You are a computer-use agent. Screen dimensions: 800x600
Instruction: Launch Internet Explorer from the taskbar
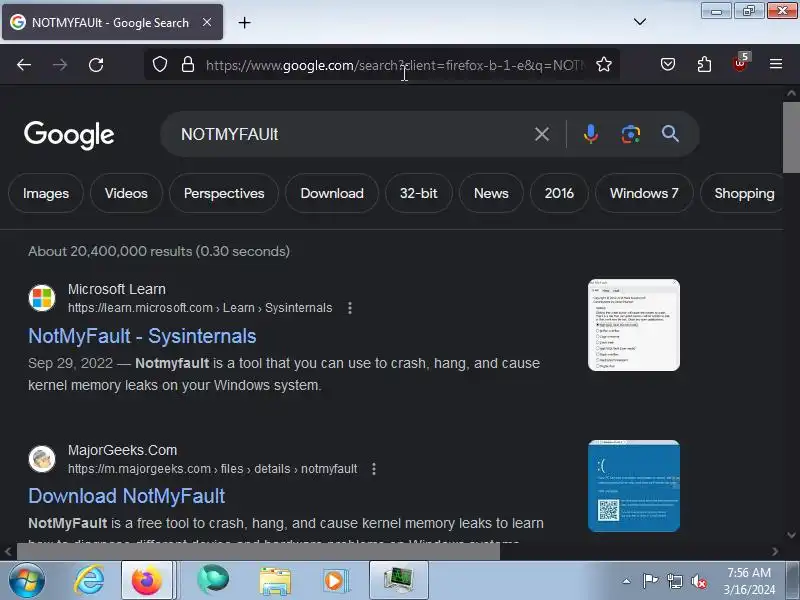tap(89, 581)
